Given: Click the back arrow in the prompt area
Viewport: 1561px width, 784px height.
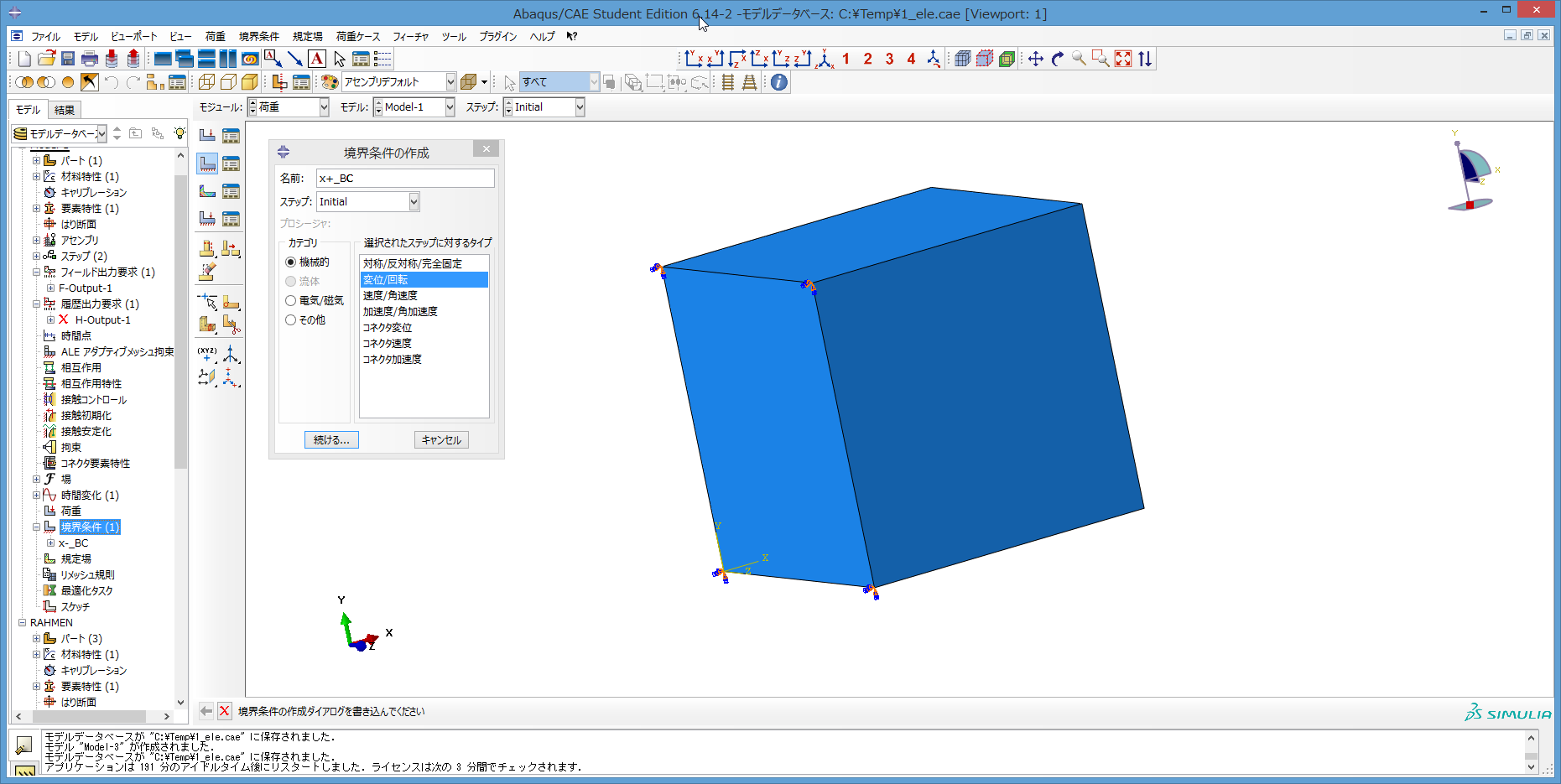Looking at the screenshot, I should pos(206,711).
